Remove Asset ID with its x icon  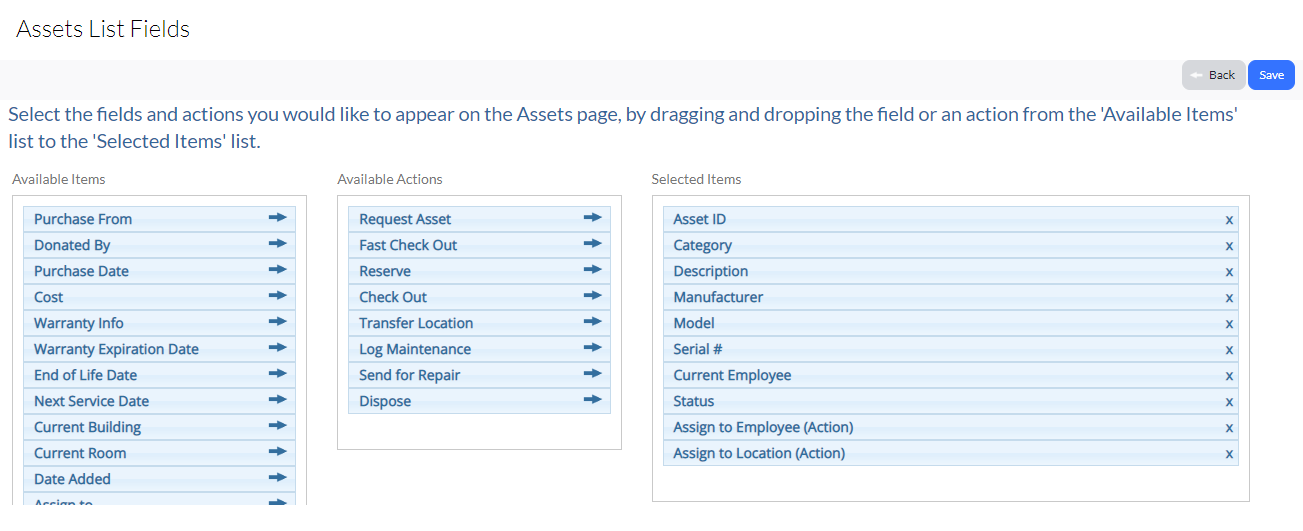1229,220
